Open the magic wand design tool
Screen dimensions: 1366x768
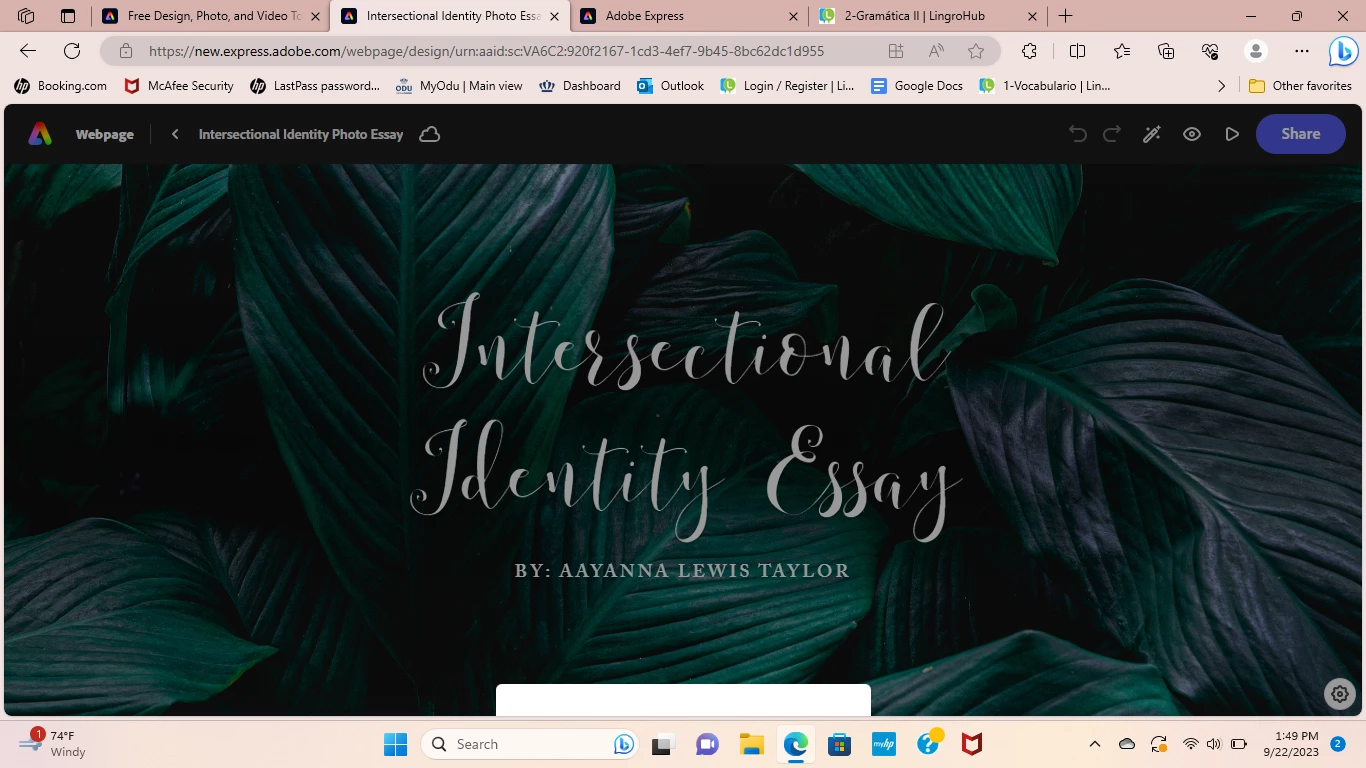coord(1152,134)
